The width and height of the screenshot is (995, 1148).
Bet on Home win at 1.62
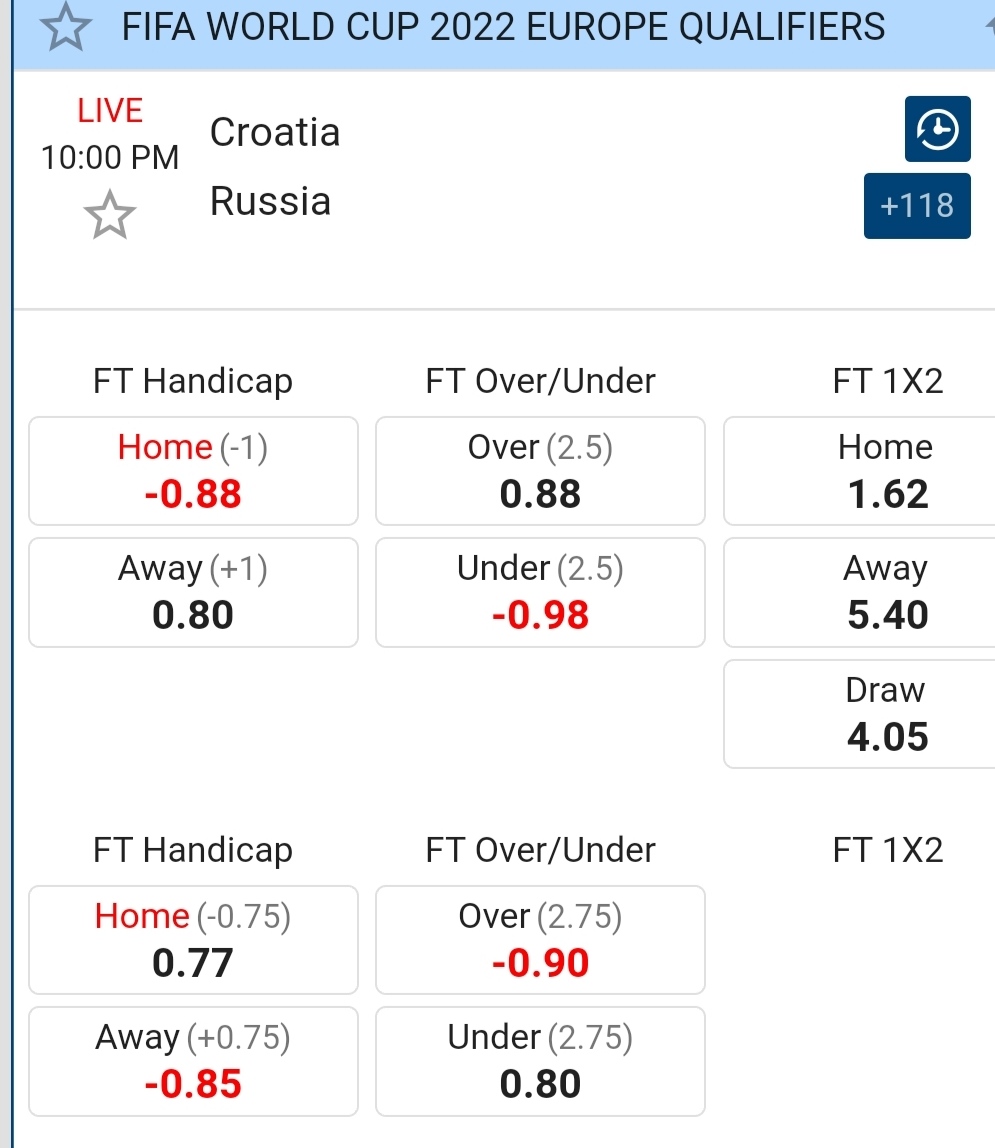(x=886, y=471)
